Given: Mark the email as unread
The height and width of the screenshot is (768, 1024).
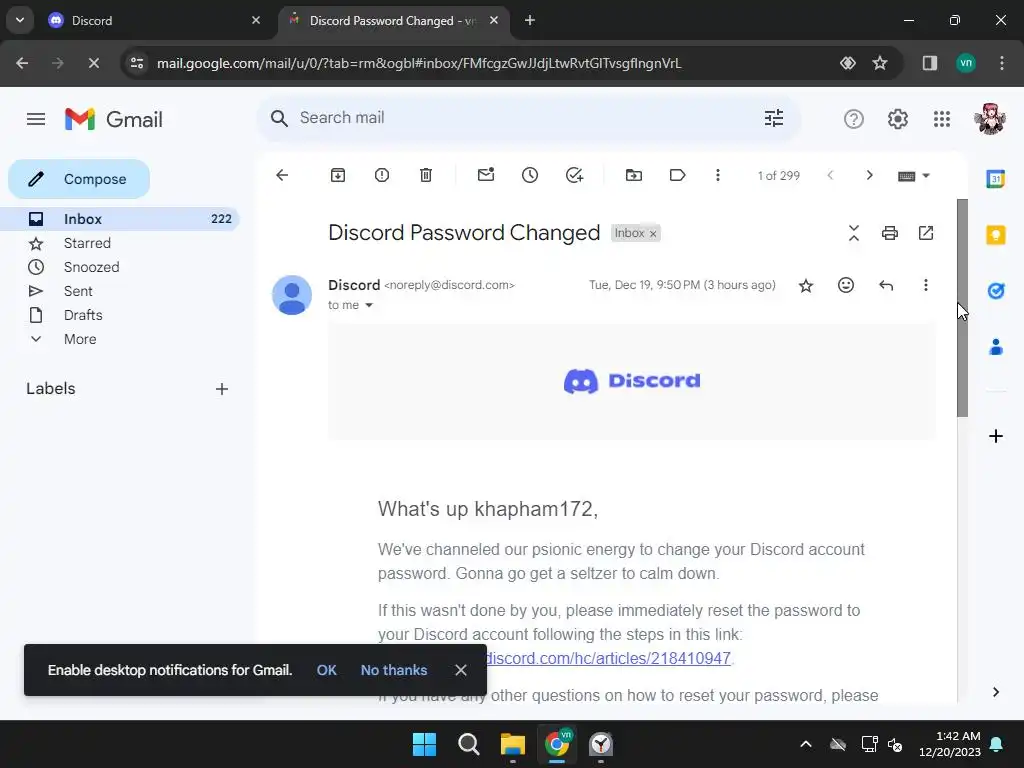Looking at the screenshot, I should click(486, 175).
